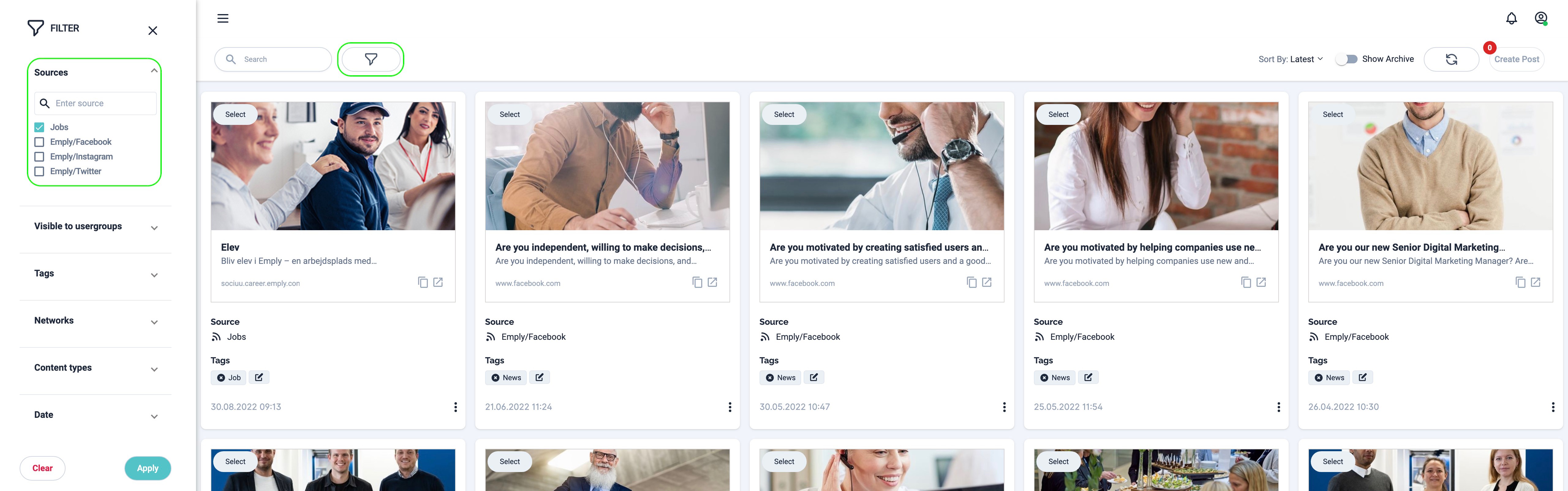Click the filter funnel button
The width and height of the screenshot is (1568, 491).
point(371,59)
